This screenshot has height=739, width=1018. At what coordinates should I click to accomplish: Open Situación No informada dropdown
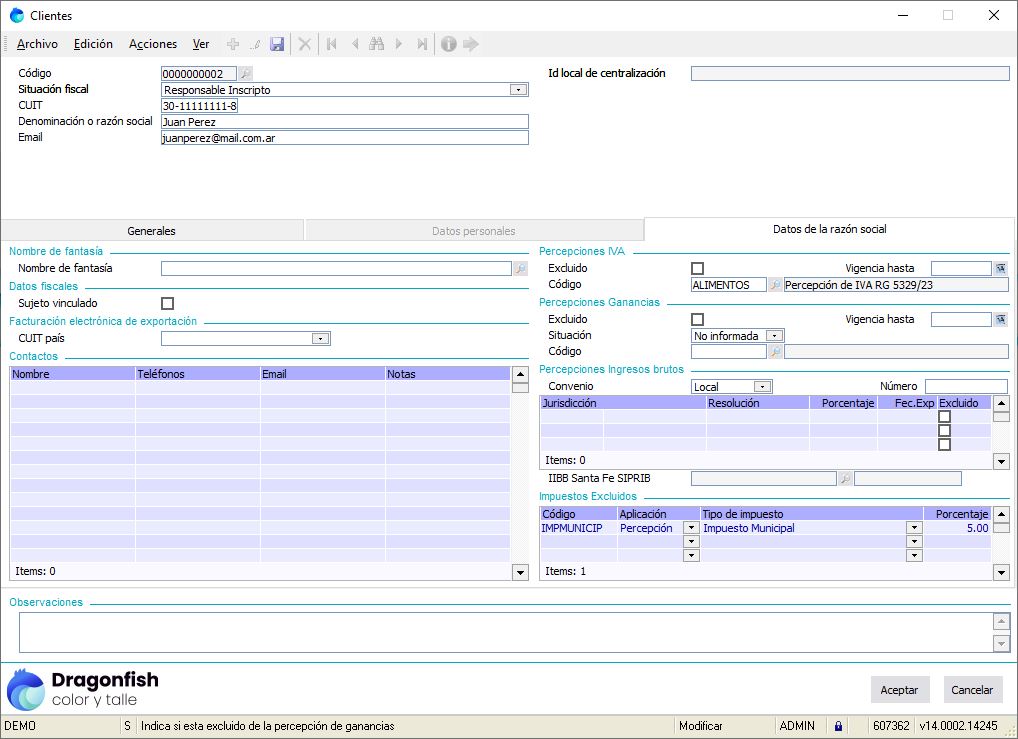(x=774, y=336)
